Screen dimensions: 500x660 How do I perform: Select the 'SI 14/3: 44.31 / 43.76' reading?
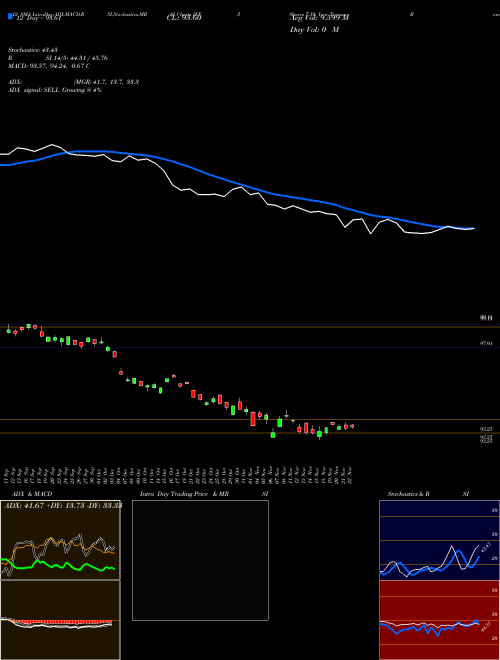(x=77, y=58)
